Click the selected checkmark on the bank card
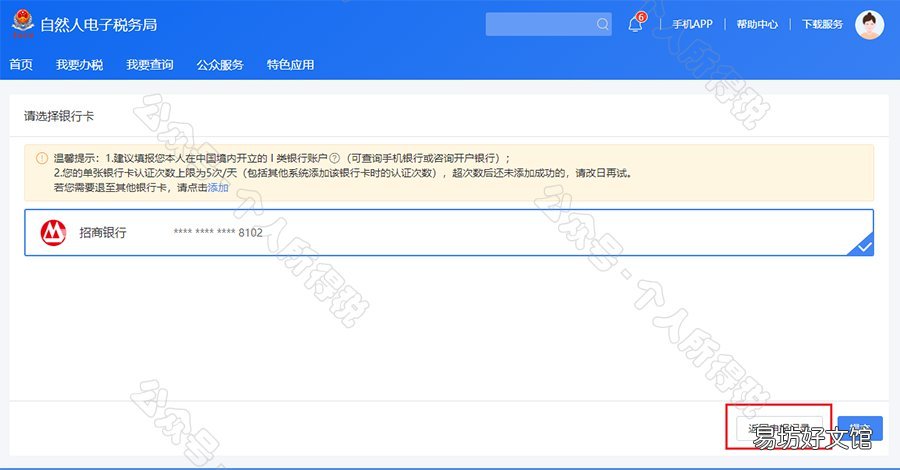The width and height of the screenshot is (900, 470). tap(863, 247)
